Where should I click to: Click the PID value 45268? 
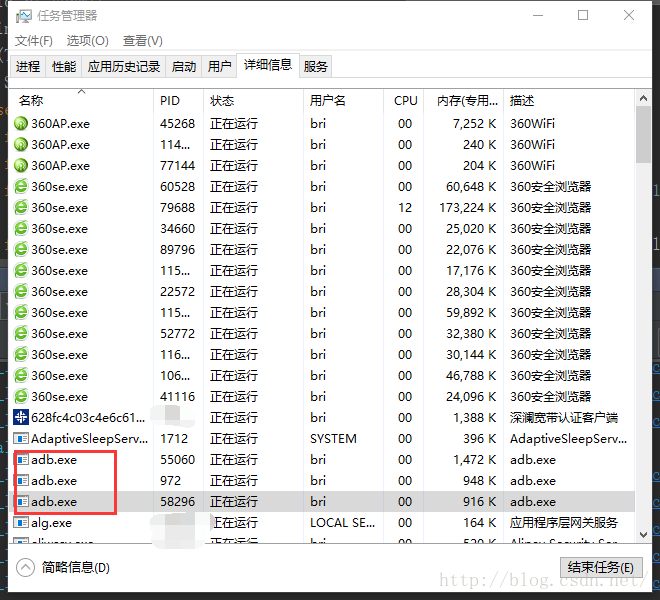(x=177, y=123)
